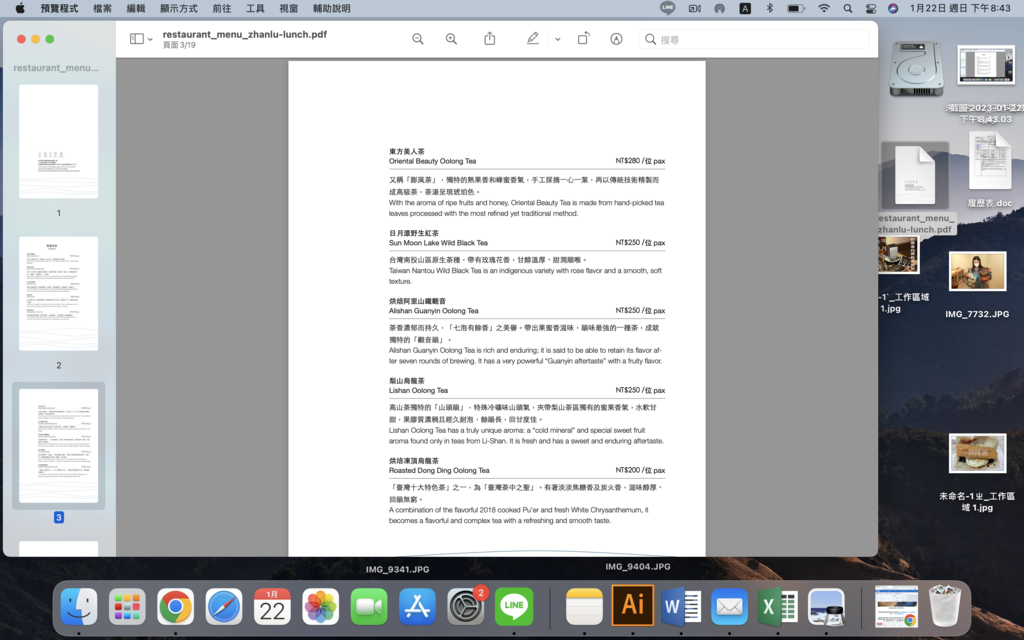1024x640 pixels.
Task: Select the page 2 thumbnail
Action: 58,293
